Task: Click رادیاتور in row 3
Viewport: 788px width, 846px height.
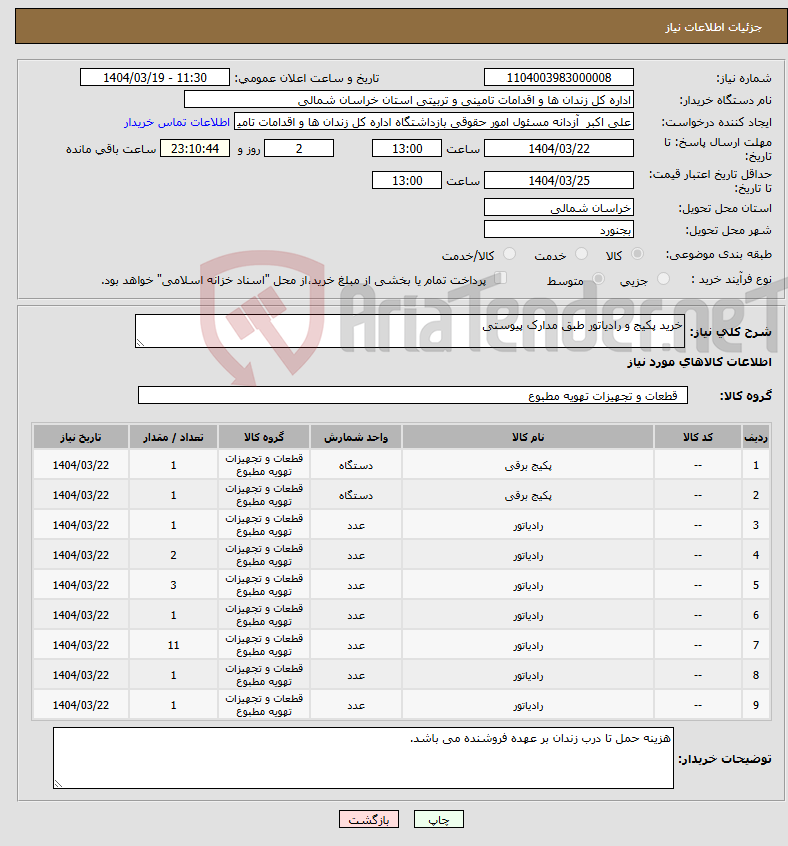Action: (528, 526)
